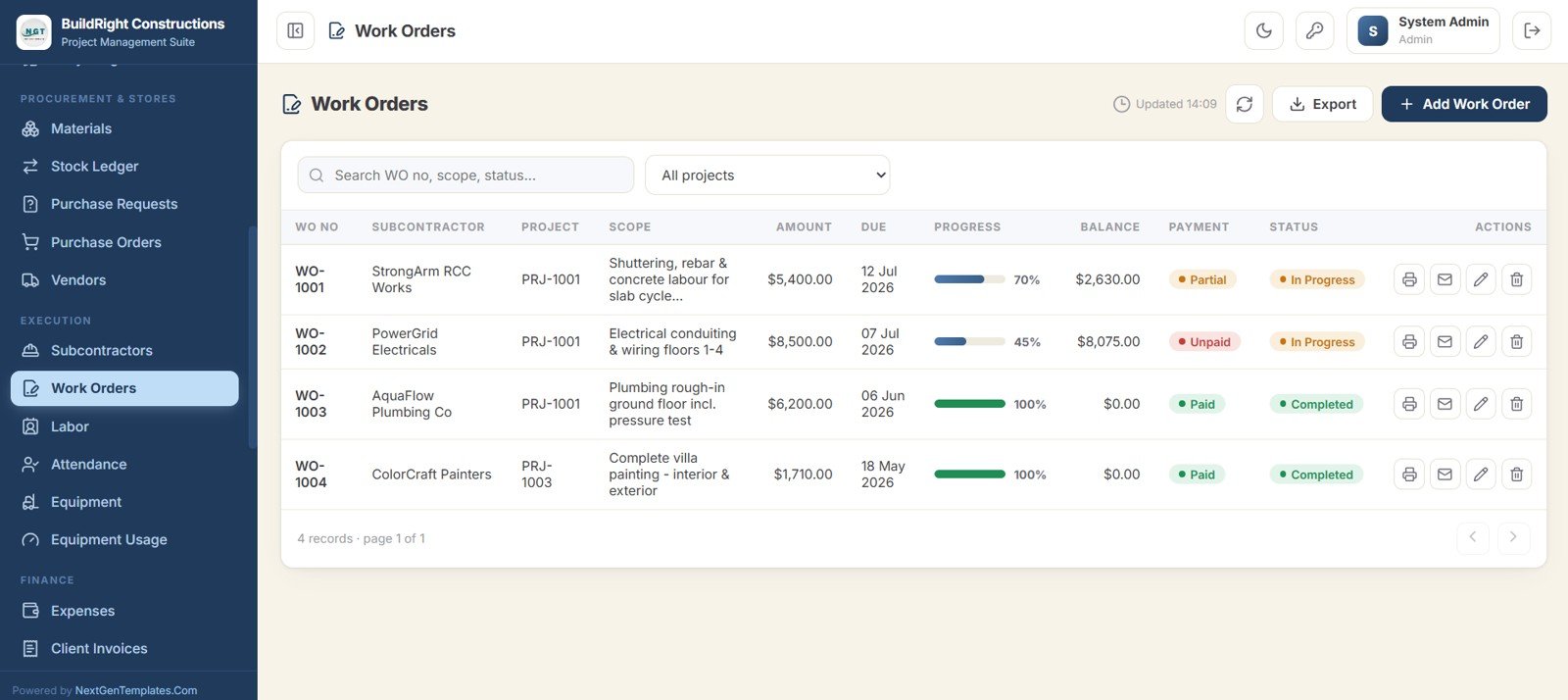Email work order WO-1002

coord(1445,342)
